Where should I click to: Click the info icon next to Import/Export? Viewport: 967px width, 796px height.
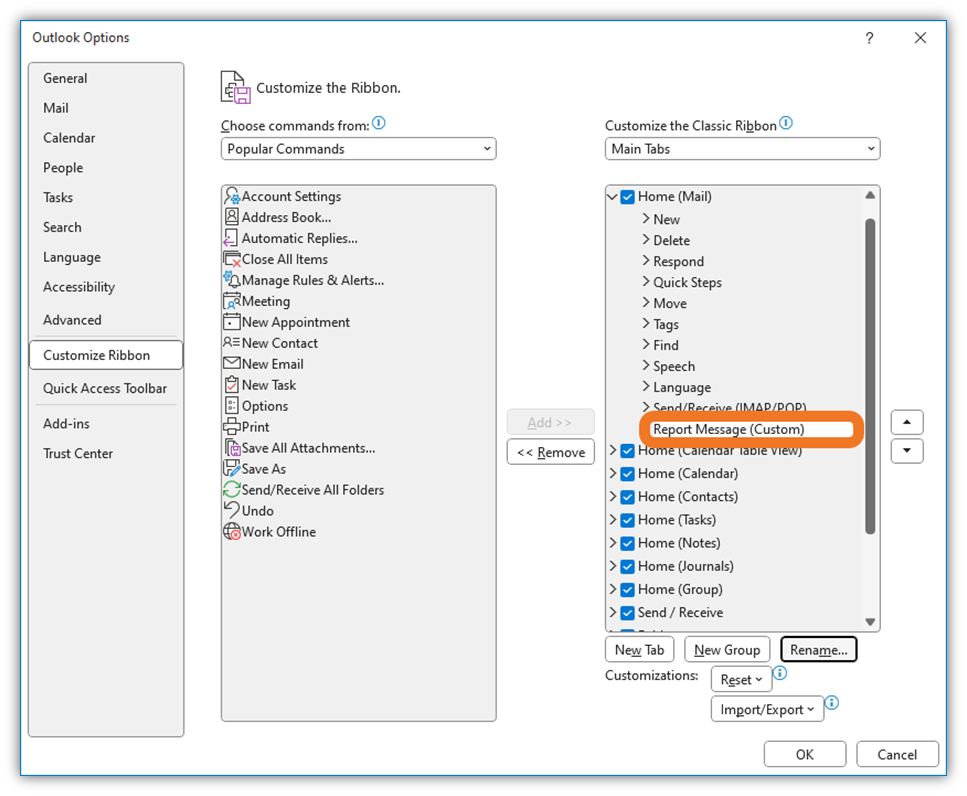pos(832,703)
